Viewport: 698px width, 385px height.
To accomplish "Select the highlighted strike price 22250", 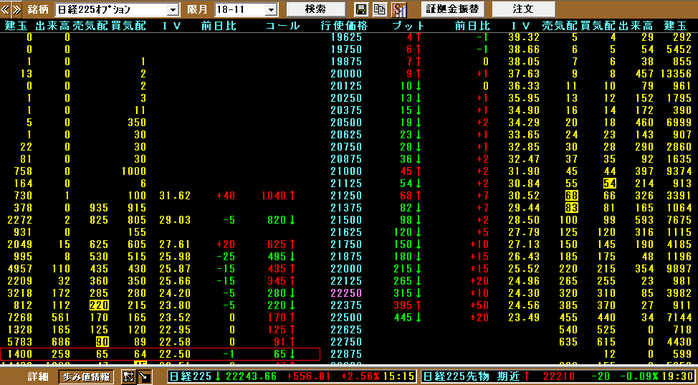I will (x=346, y=293).
